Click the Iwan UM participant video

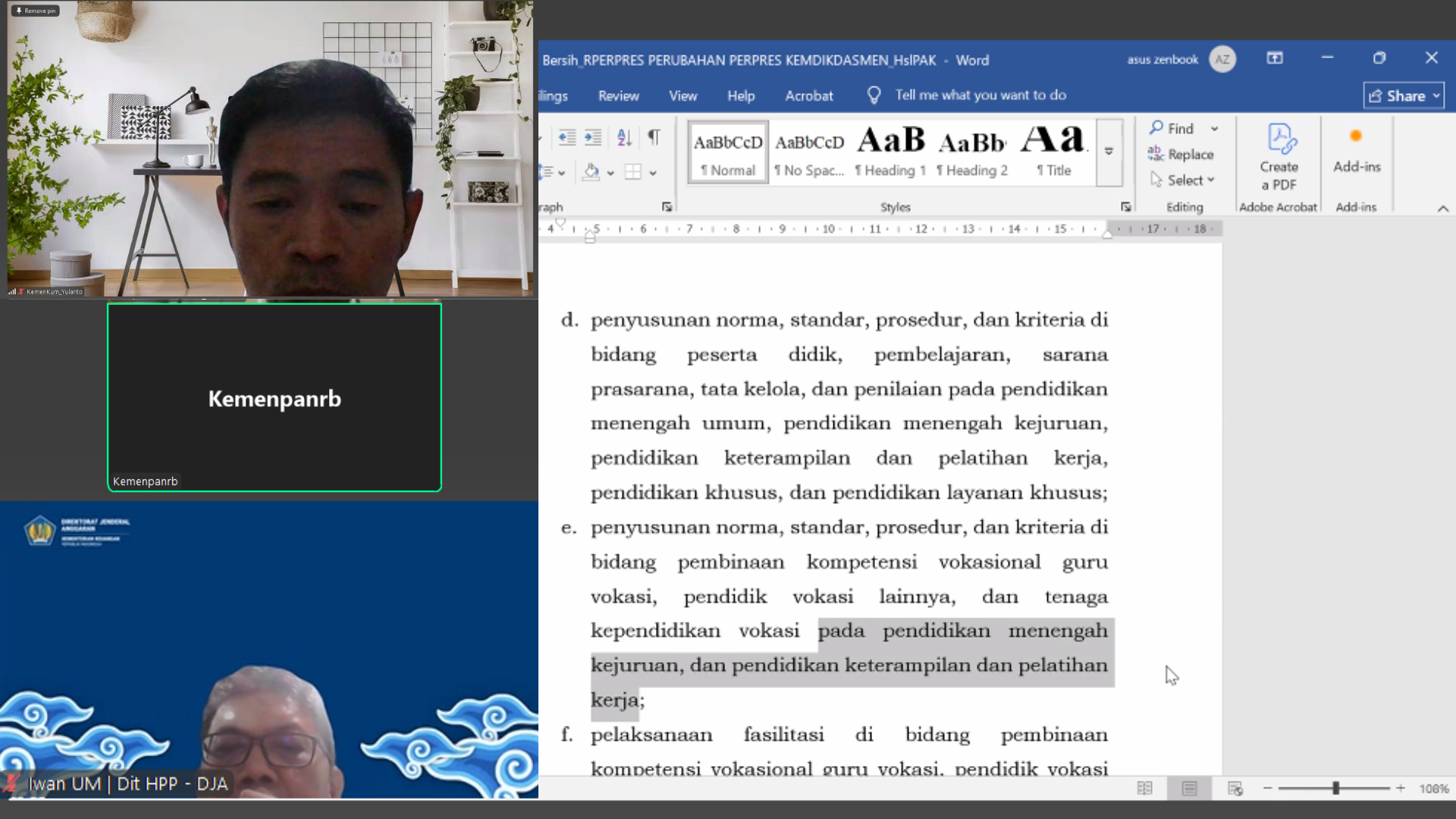pyautogui.click(x=269, y=650)
